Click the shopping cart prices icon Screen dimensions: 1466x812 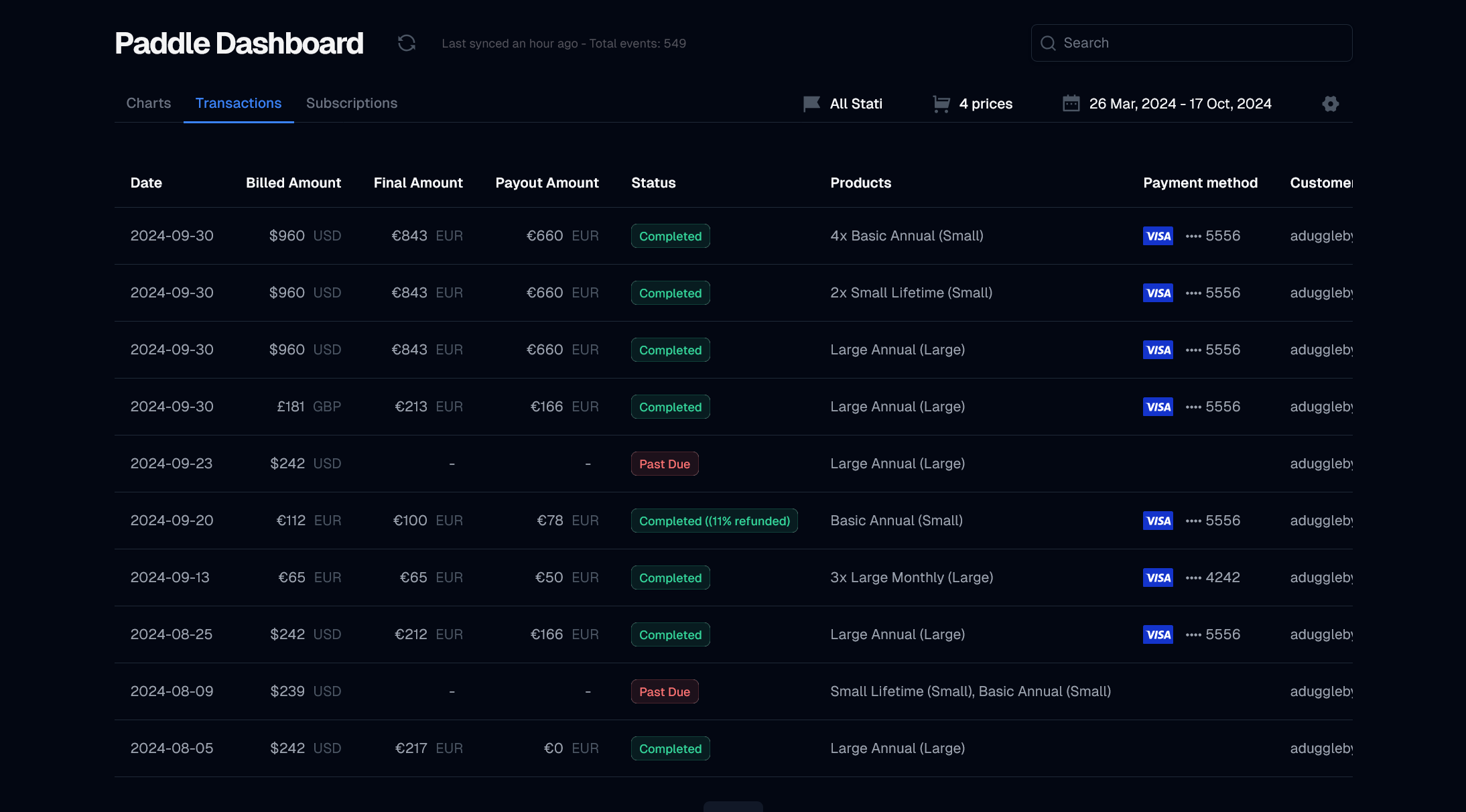(x=941, y=104)
